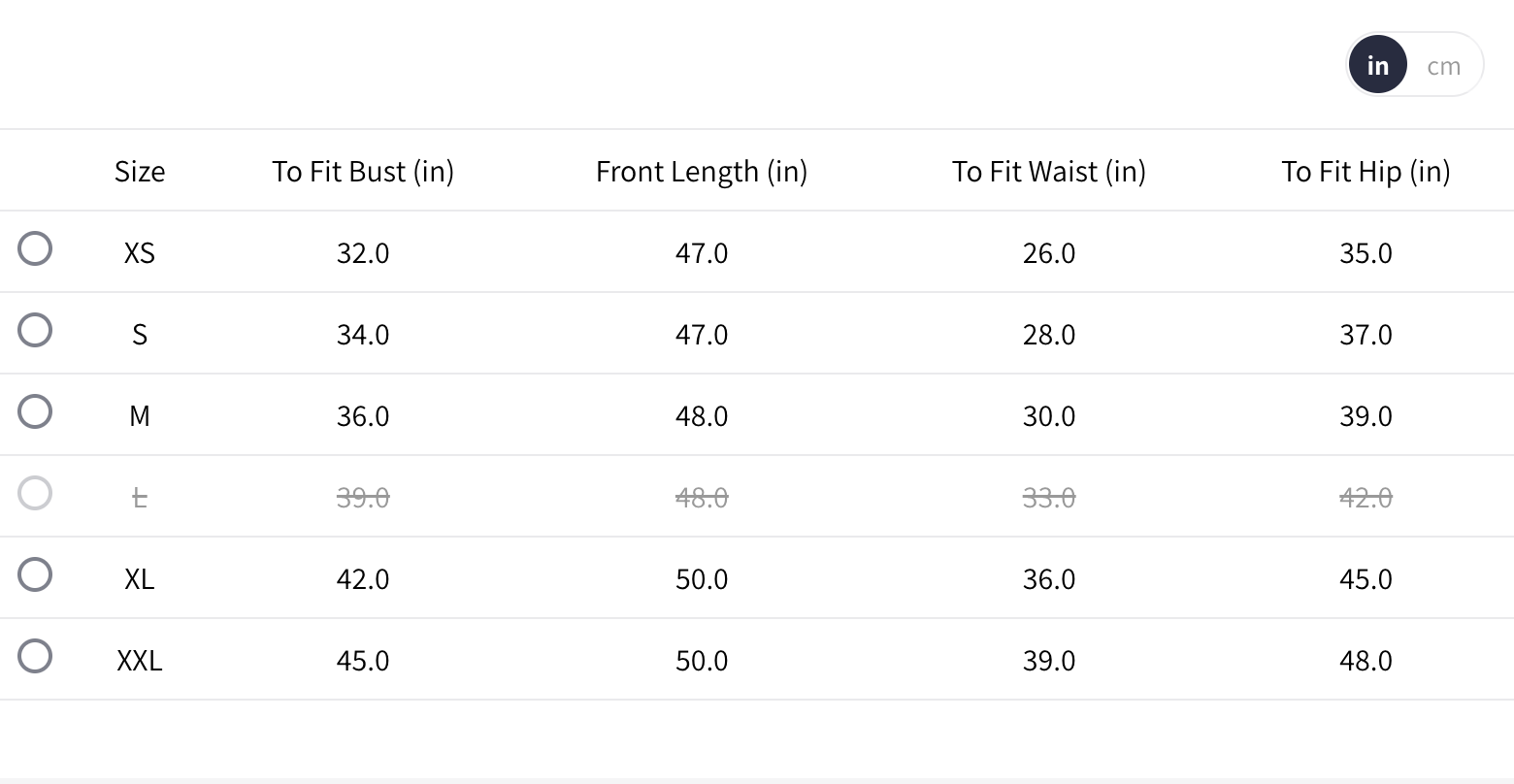The height and width of the screenshot is (784, 1514).
Task: Click the Front Length column header
Action: [x=702, y=172]
